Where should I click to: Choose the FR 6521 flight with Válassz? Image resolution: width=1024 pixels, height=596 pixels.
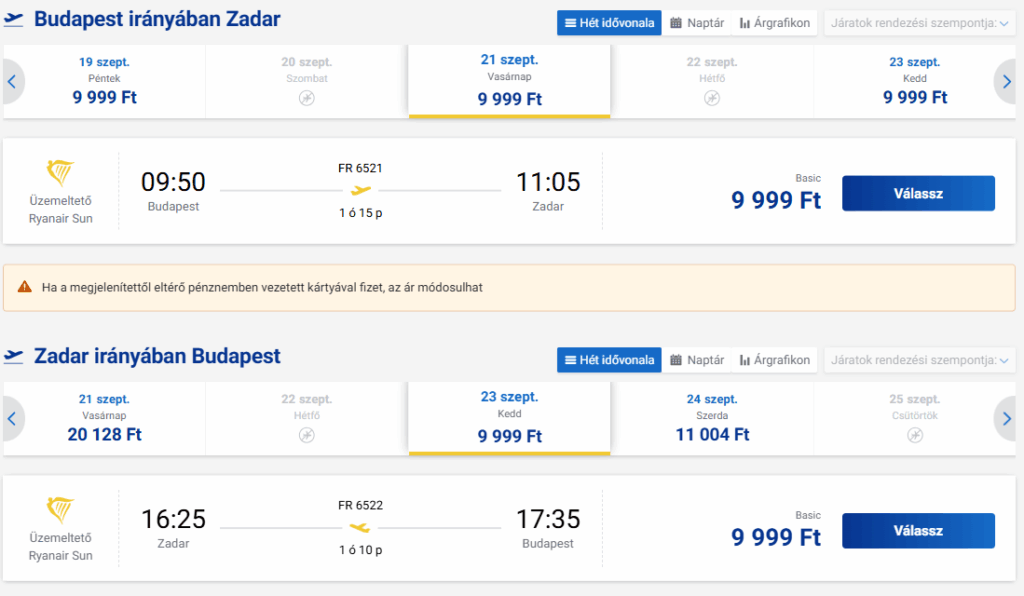[918, 193]
